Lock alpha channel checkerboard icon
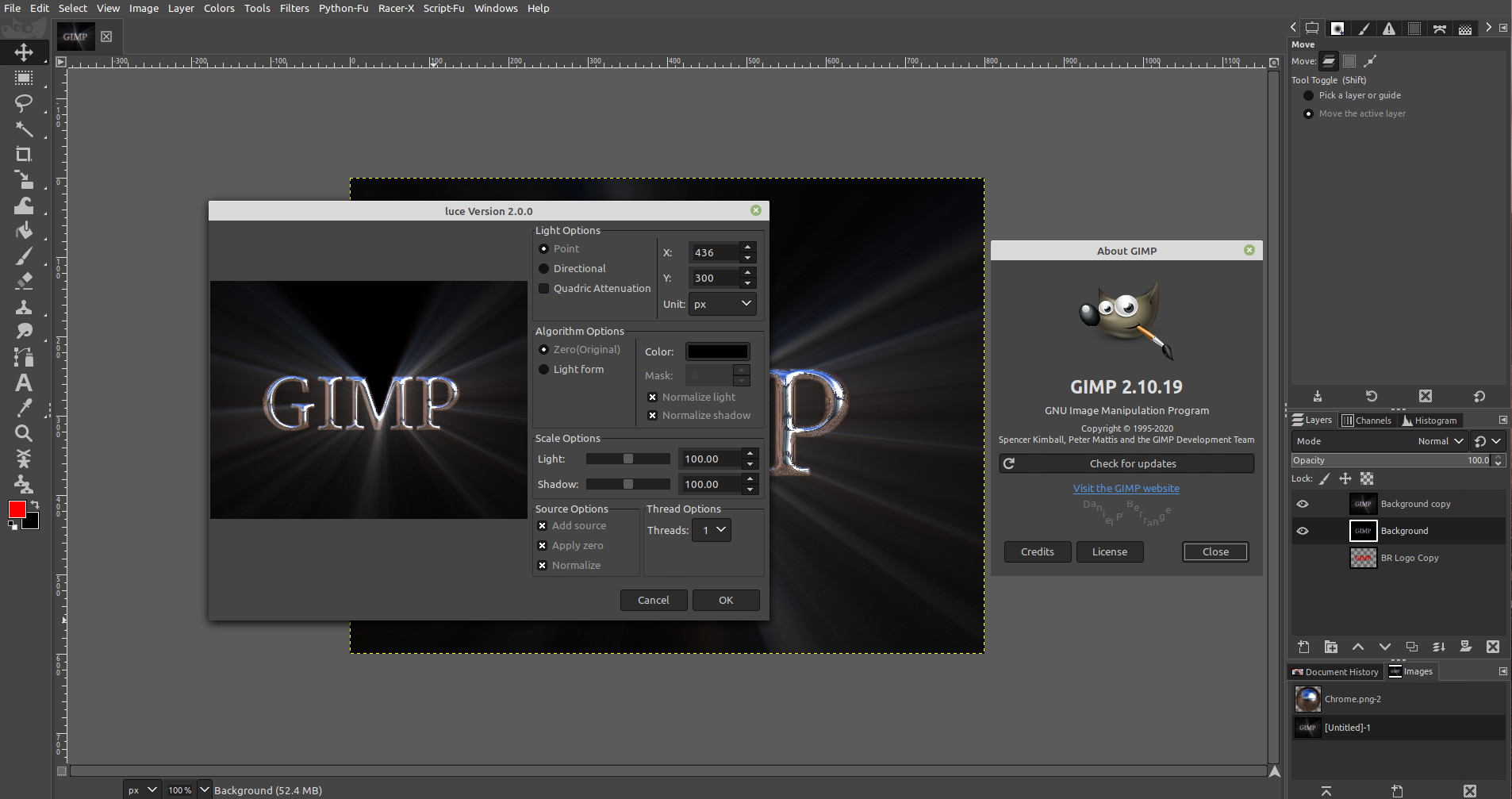 pyautogui.click(x=1367, y=478)
